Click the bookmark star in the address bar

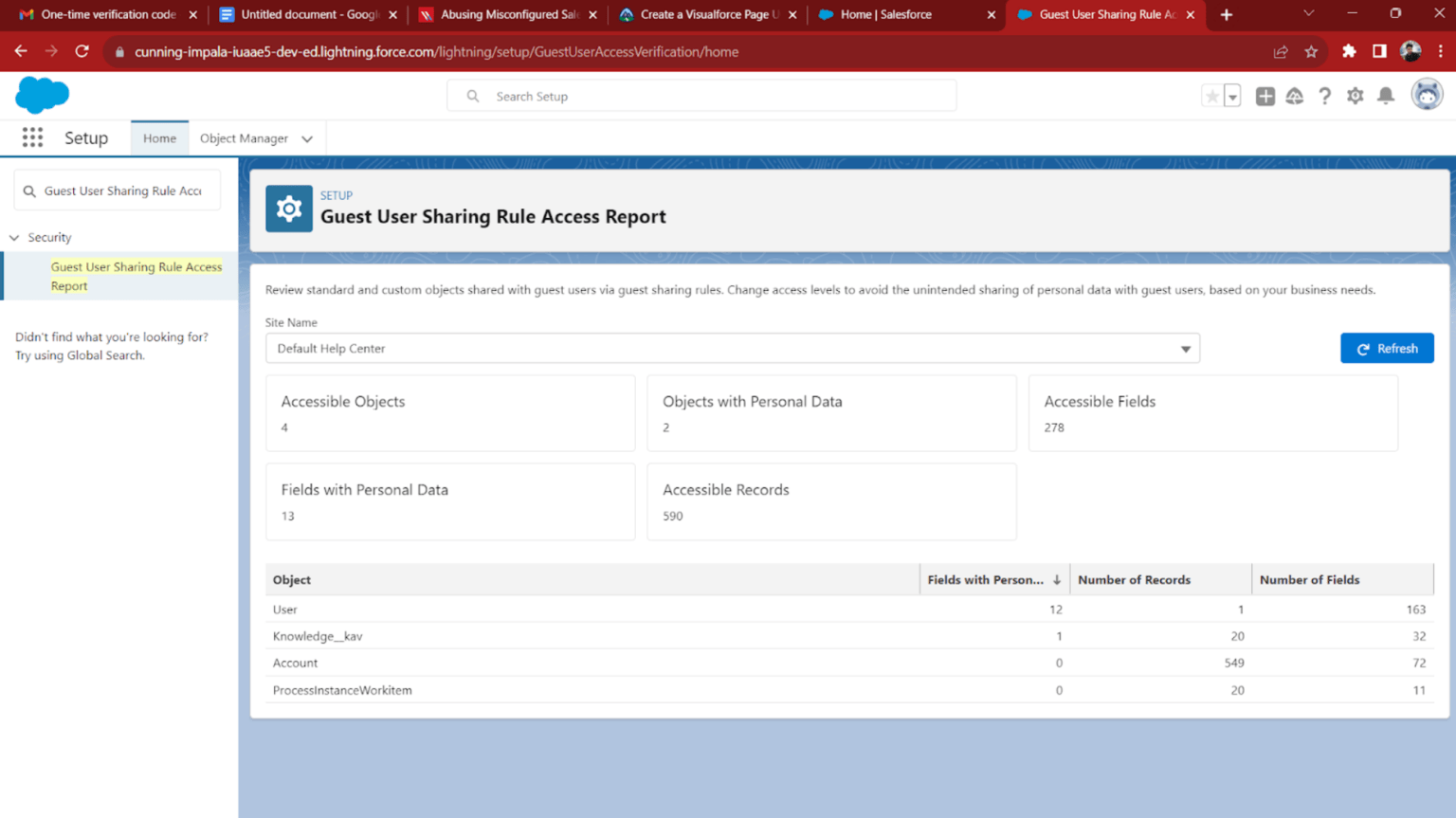1311,52
